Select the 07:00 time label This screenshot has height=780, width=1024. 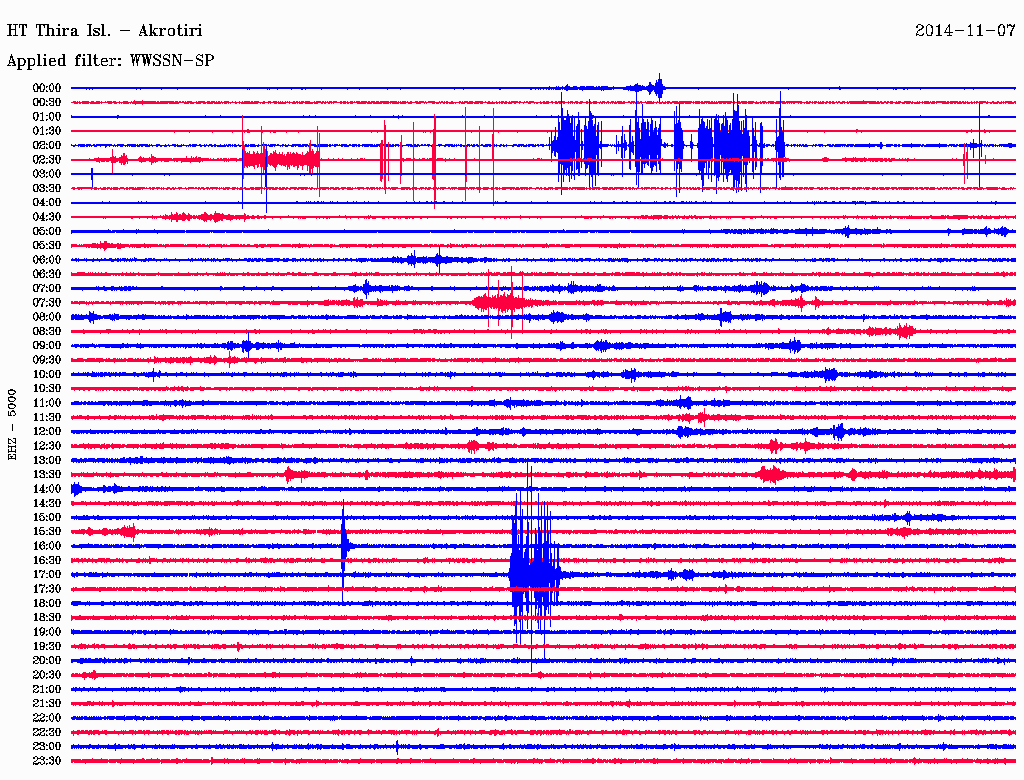pyautogui.click(x=47, y=288)
